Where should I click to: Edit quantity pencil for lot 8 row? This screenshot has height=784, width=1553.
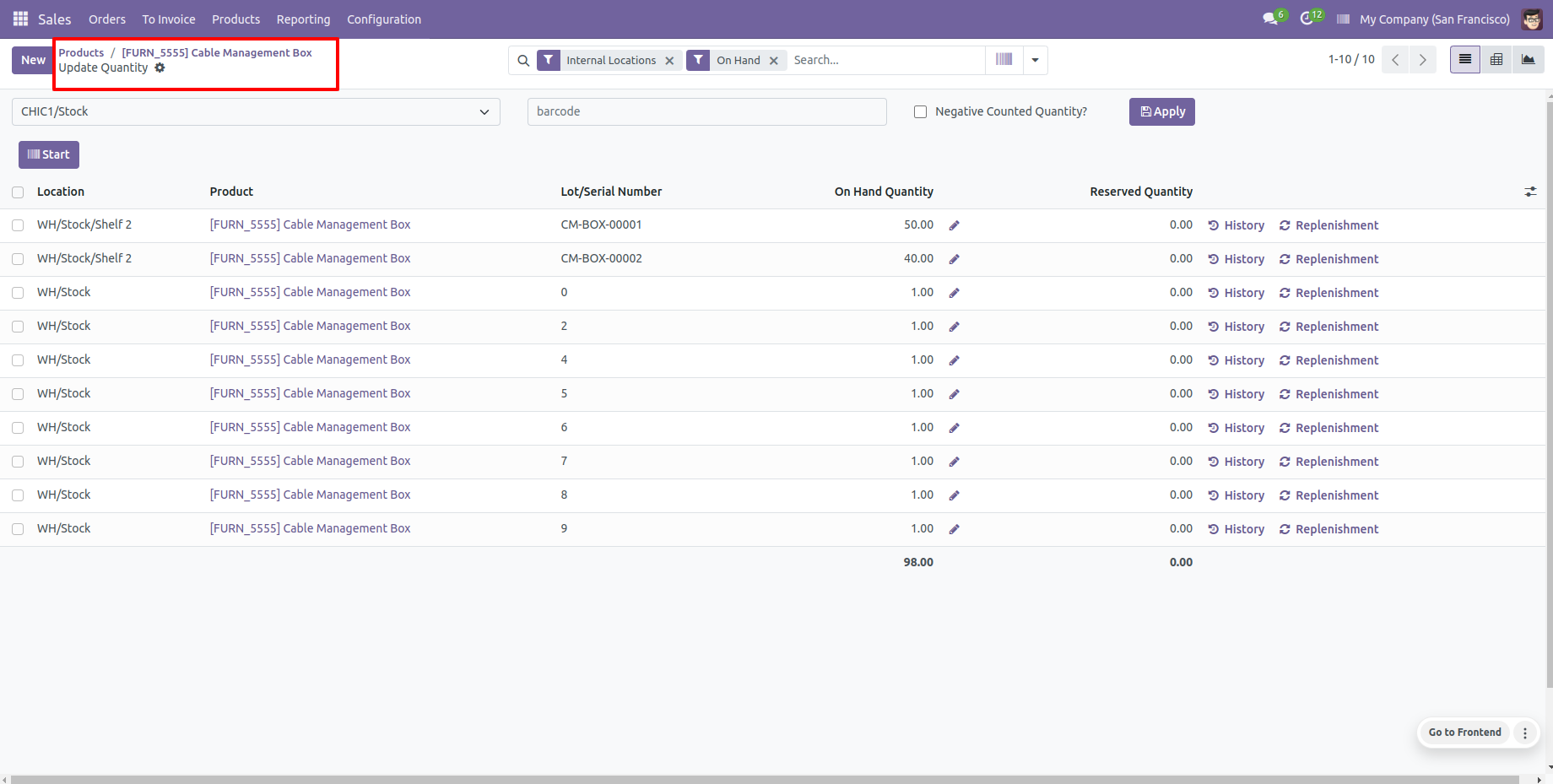[x=954, y=495]
